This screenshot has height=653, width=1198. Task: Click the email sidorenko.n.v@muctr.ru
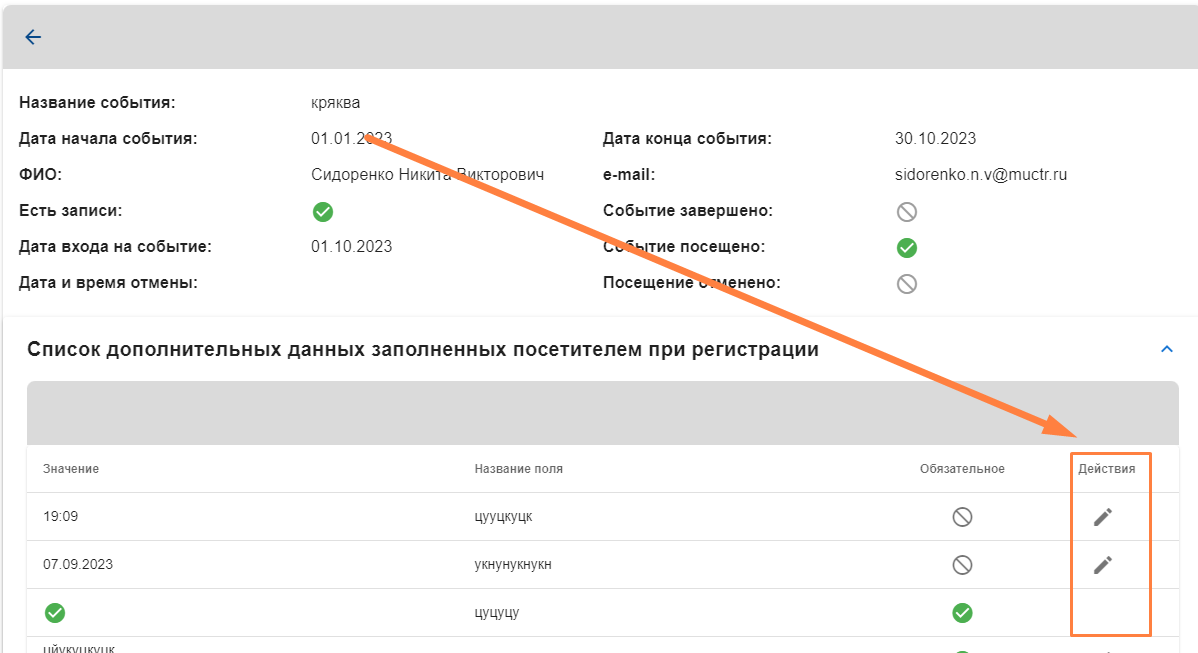pos(981,175)
